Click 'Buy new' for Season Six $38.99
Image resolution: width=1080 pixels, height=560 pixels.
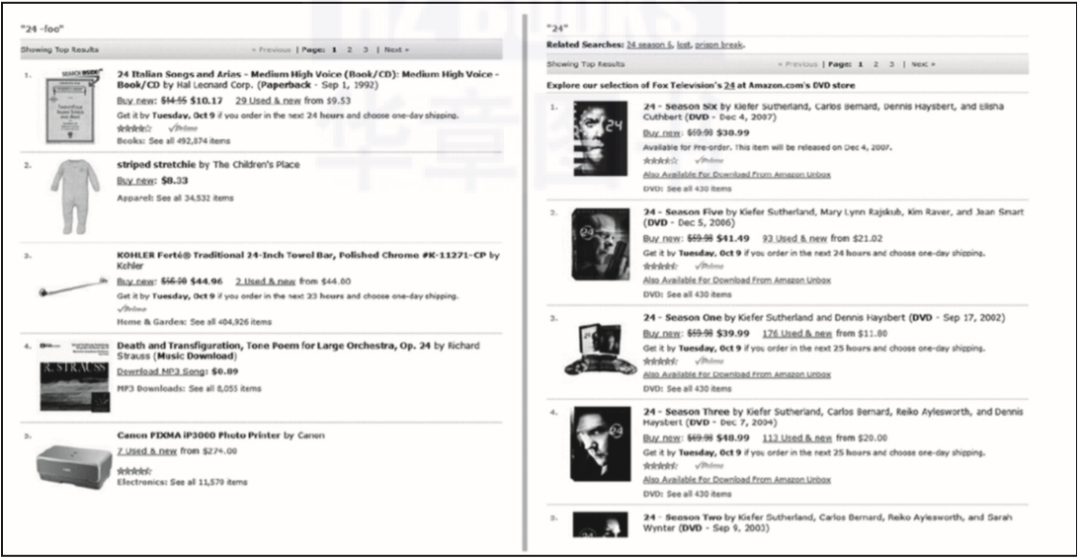pos(662,133)
